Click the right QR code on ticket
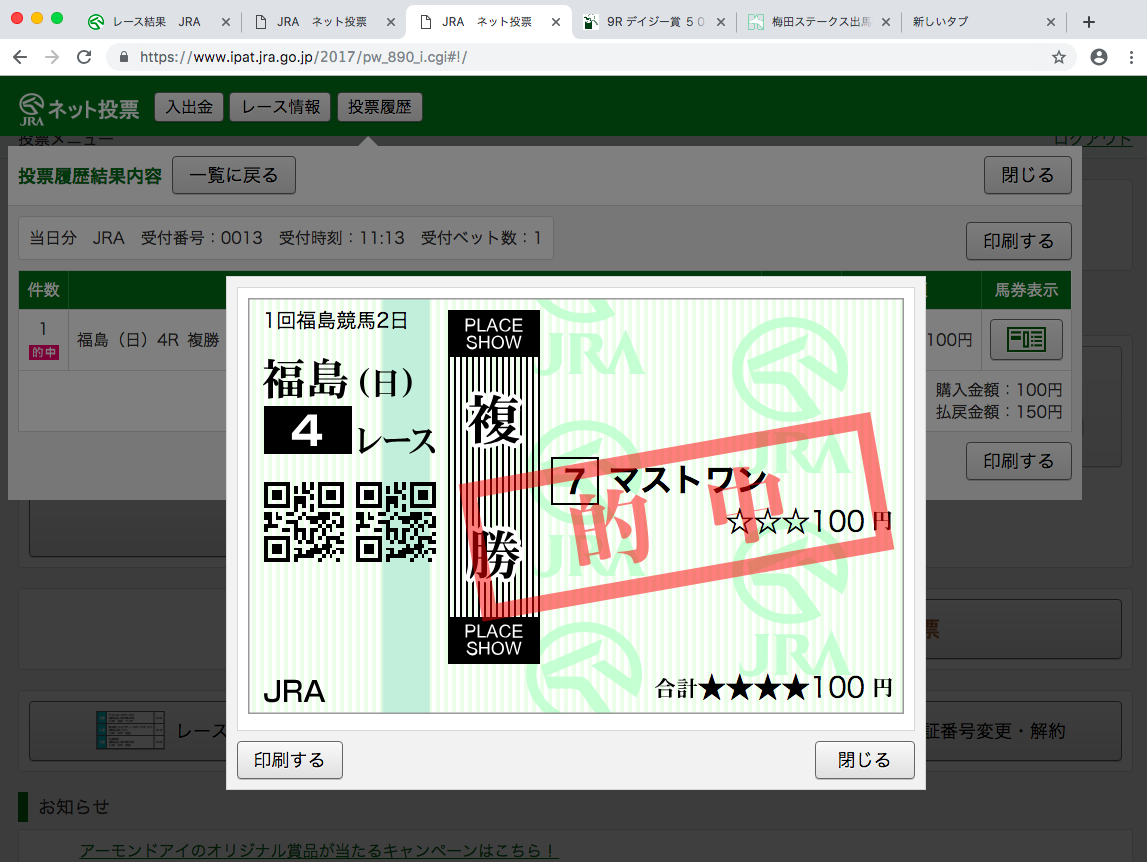The height and width of the screenshot is (862, 1147). coord(396,522)
